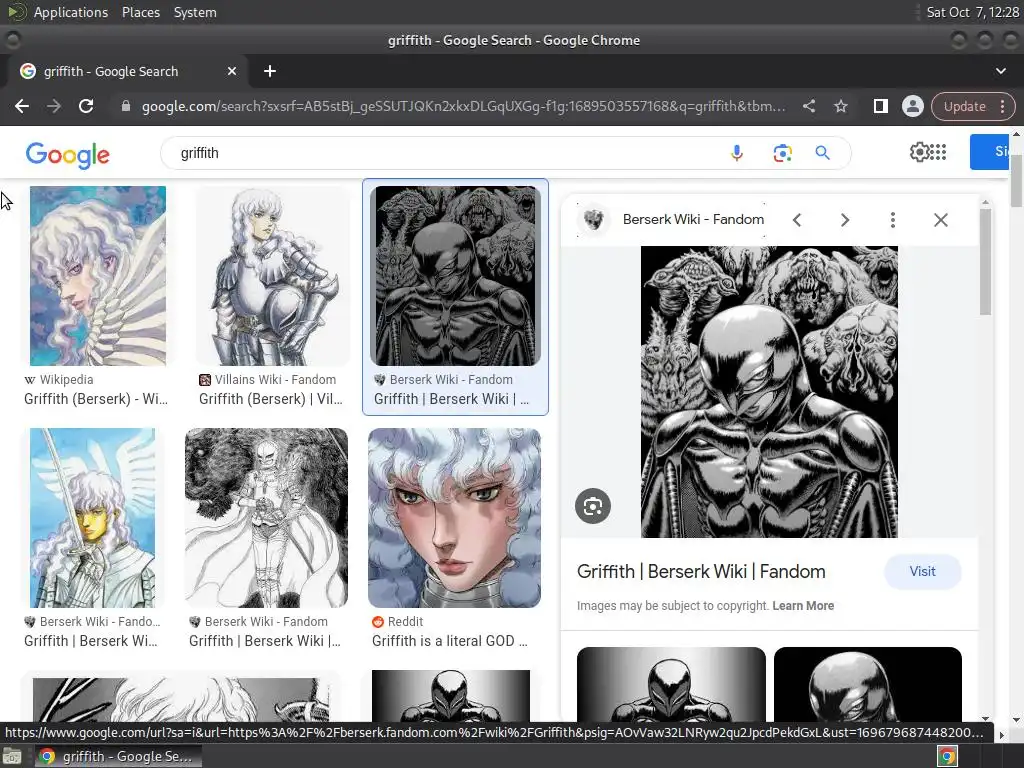Click the large Femto preview image
This screenshot has height=768, width=1024.
769,392
